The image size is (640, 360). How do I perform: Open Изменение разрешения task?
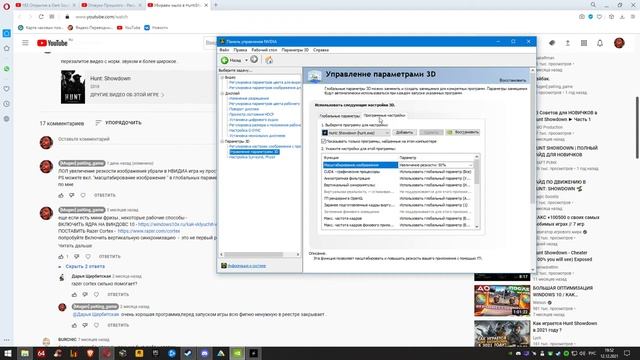[x=249, y=98]
